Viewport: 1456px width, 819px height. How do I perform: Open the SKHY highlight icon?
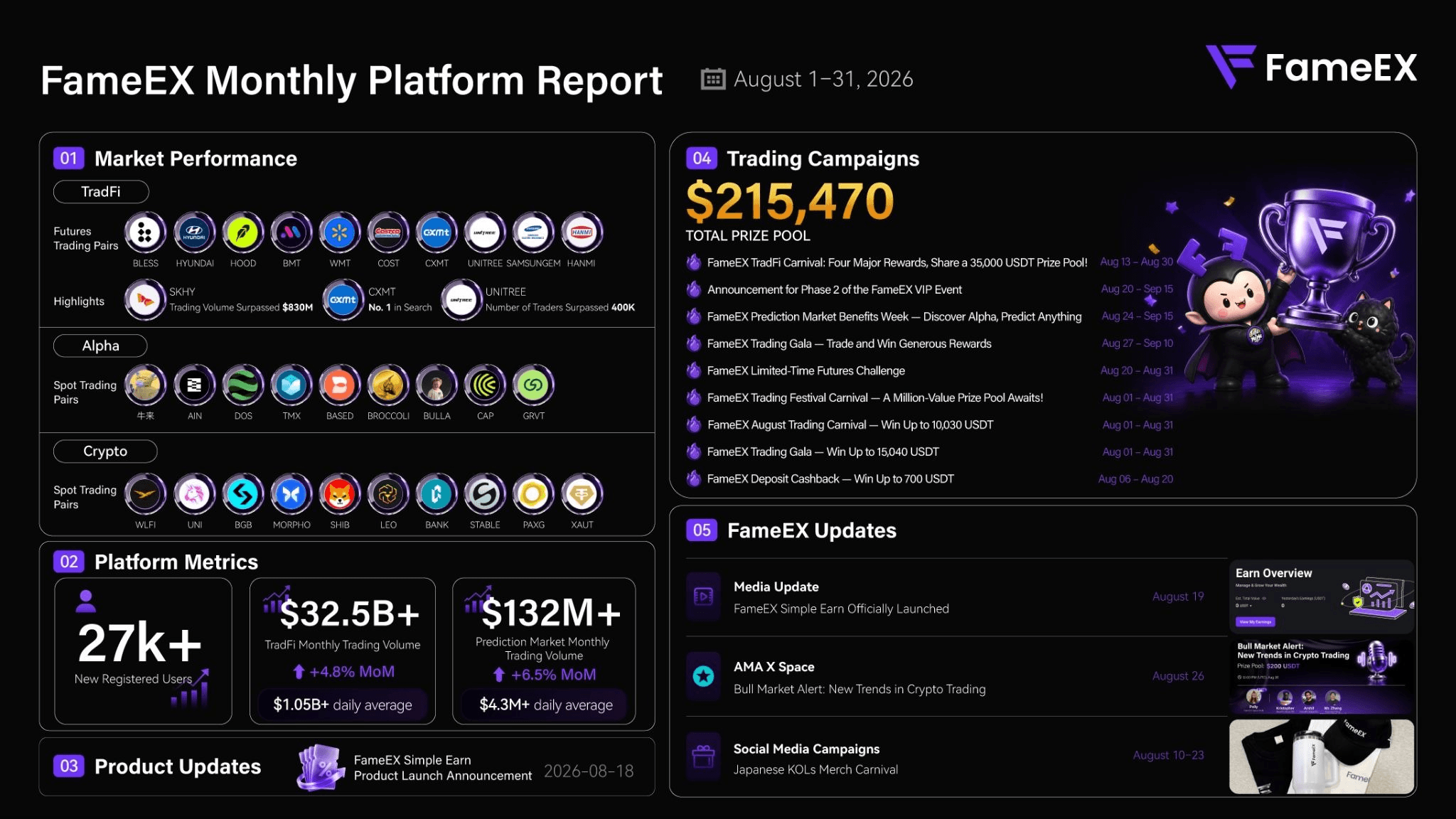[x=145, y=300]
